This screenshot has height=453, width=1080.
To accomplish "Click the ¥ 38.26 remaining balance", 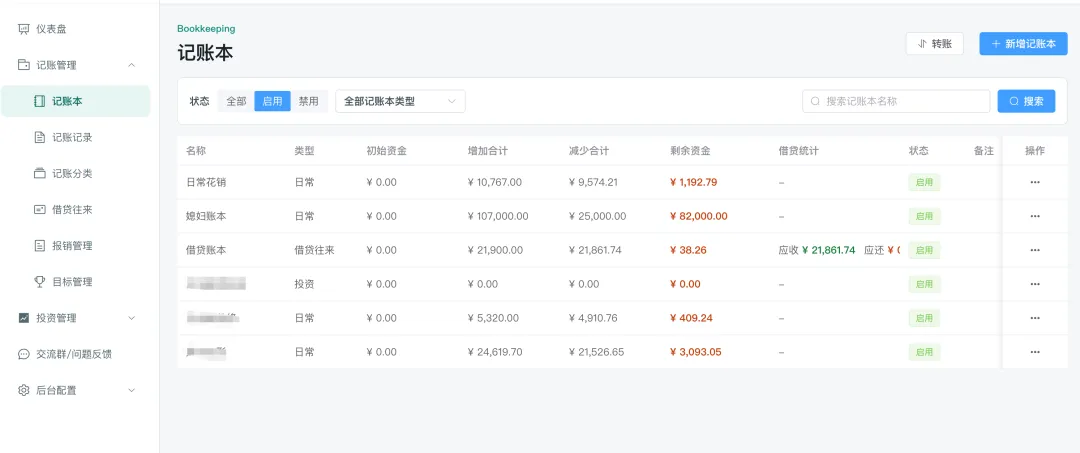I will coord(688,250).
